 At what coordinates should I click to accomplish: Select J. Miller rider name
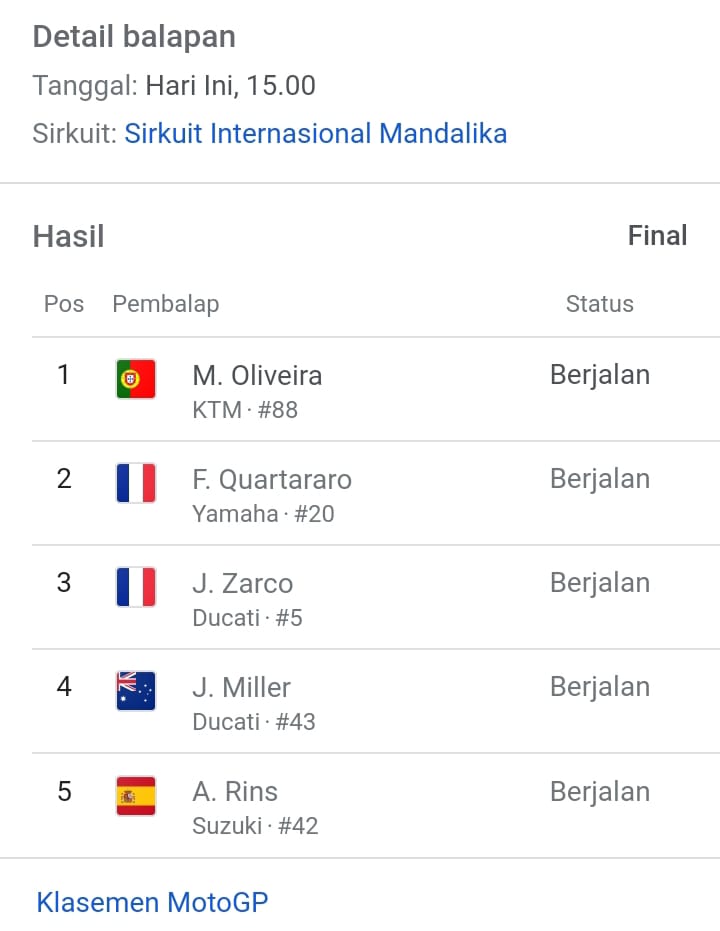pyautogui.click(x=242, y=688)
